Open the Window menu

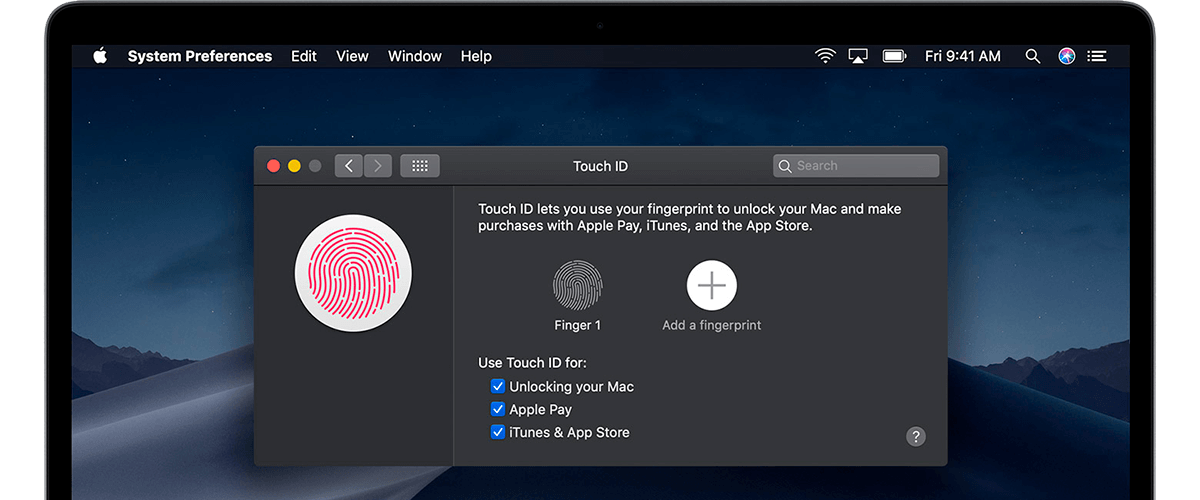pos(415,56)
